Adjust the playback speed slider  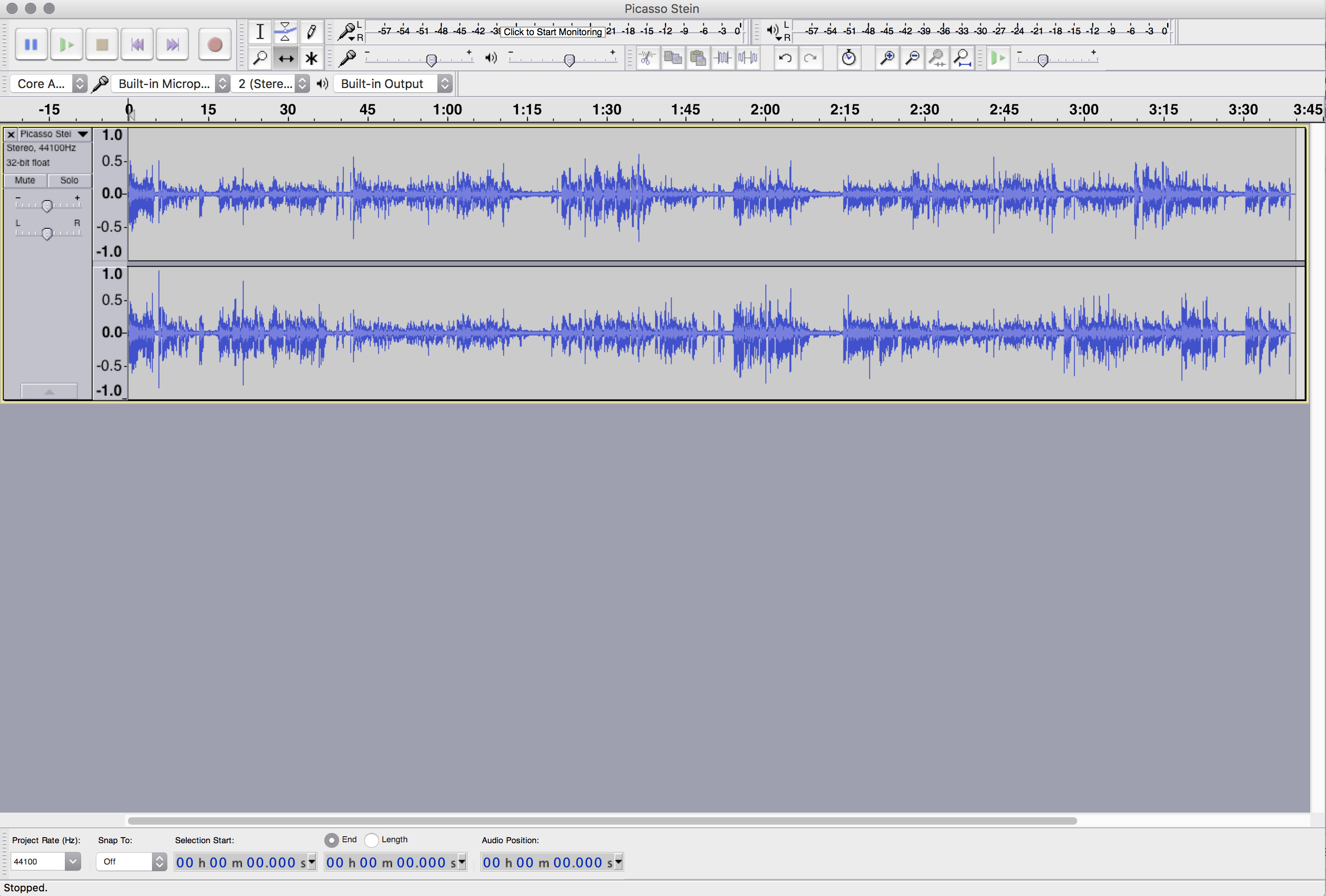pos(1043,60)
